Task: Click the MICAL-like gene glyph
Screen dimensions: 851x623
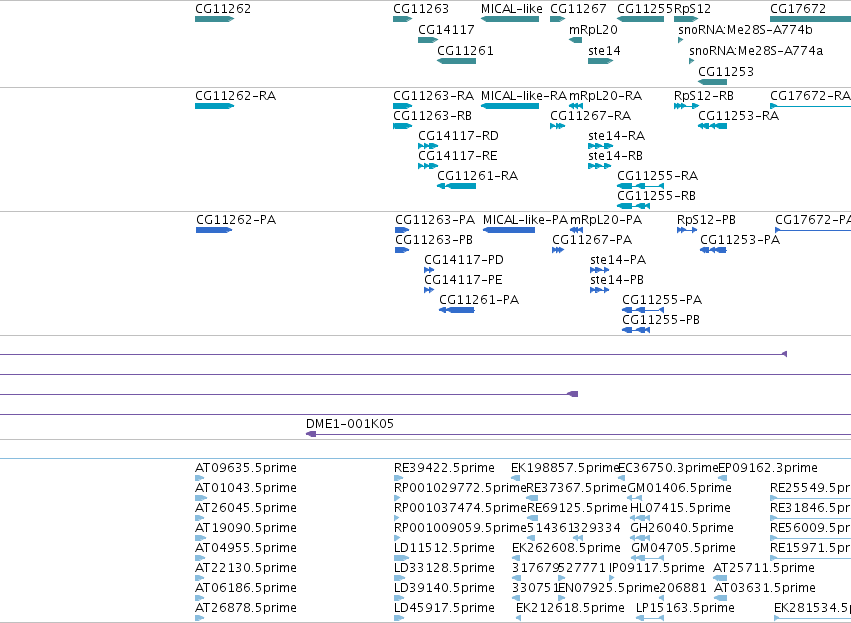Action: click(x=510, y=19)
